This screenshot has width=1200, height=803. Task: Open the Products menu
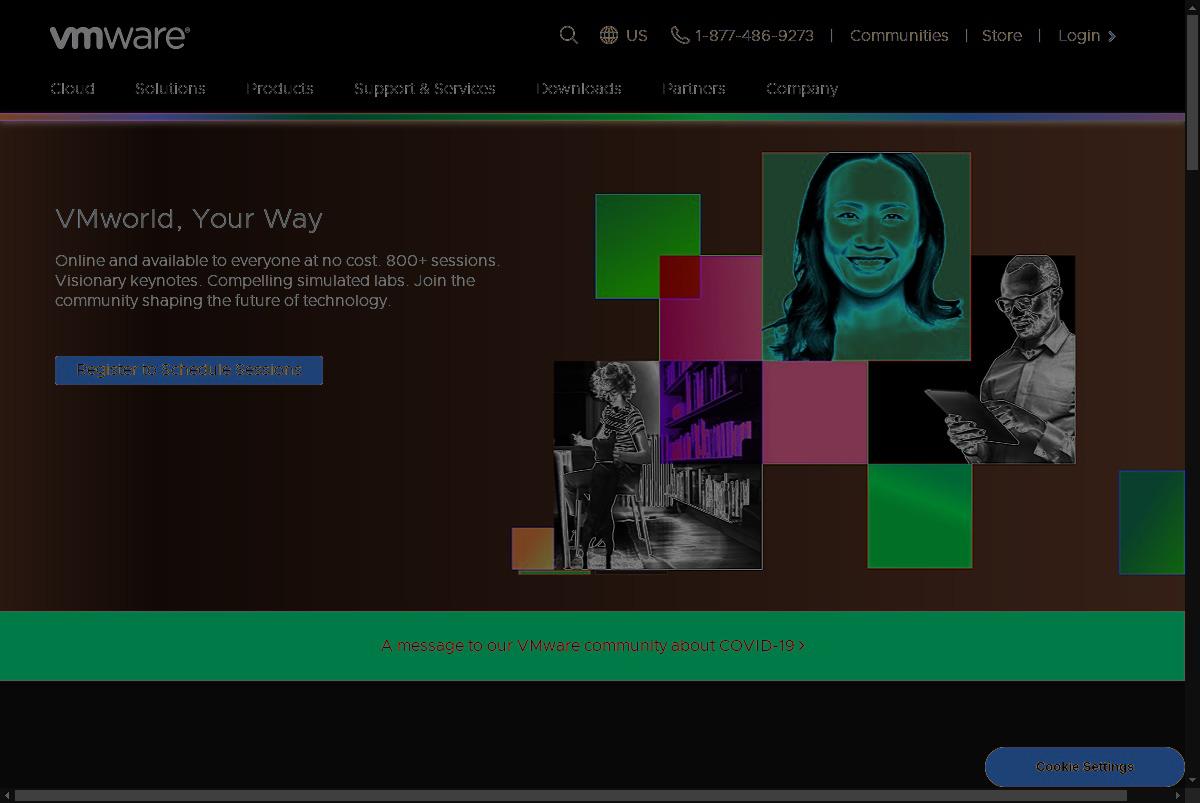[x=280, y=88]
